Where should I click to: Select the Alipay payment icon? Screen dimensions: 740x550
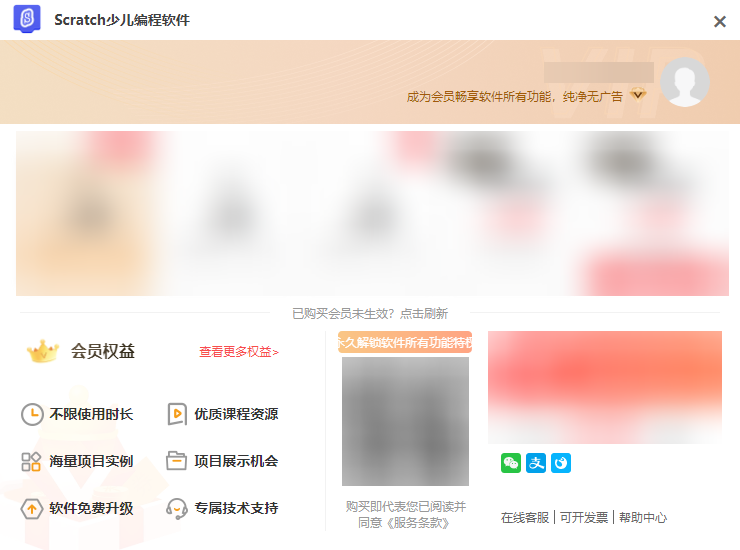(536, 463)
